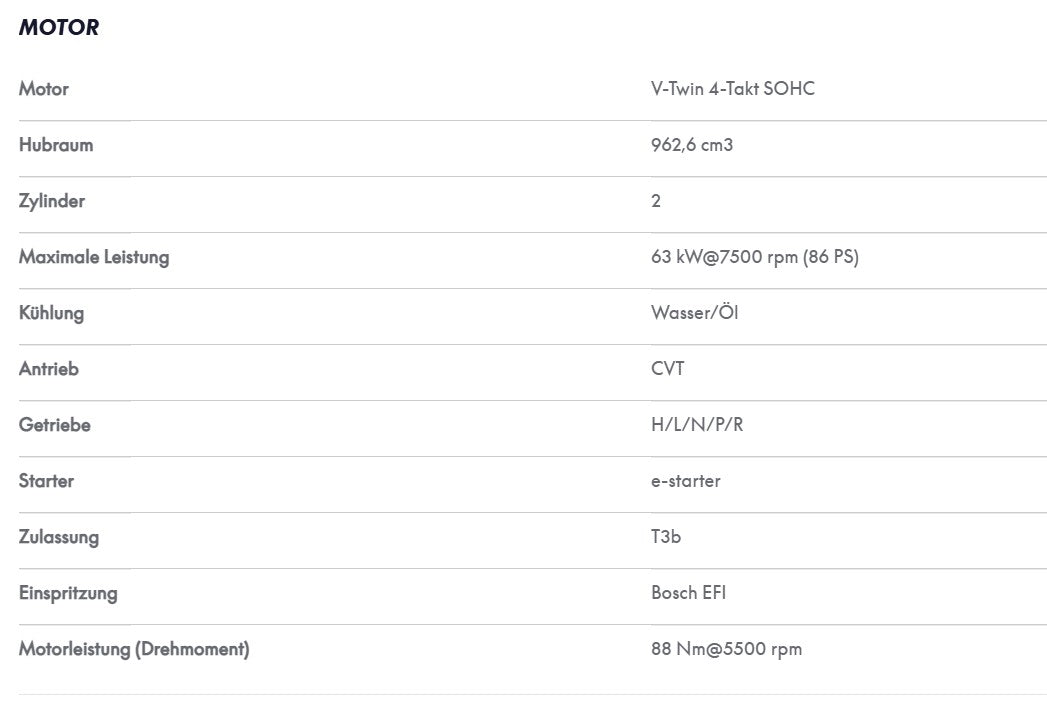This screenshot has width=1047, height=715.
Task: Click the CVT value
Action: coord(668,369)
